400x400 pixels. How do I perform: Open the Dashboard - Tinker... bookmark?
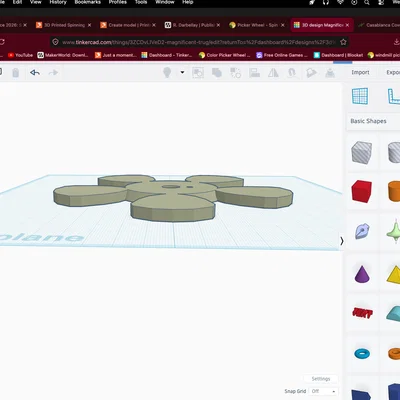167,55
